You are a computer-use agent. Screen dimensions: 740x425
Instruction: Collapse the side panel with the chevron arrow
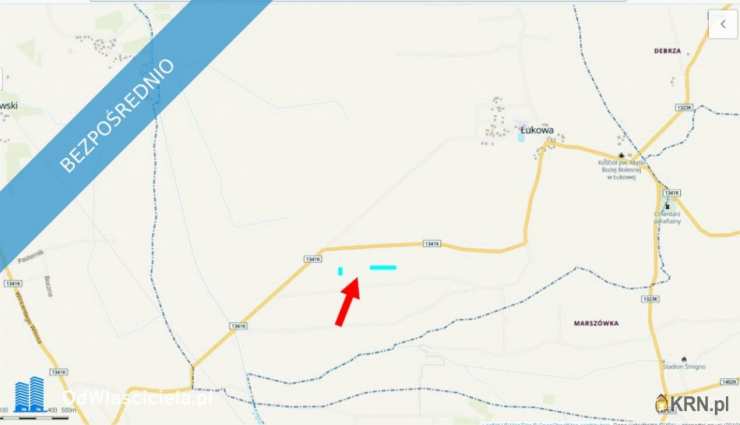tap(723, 24)
